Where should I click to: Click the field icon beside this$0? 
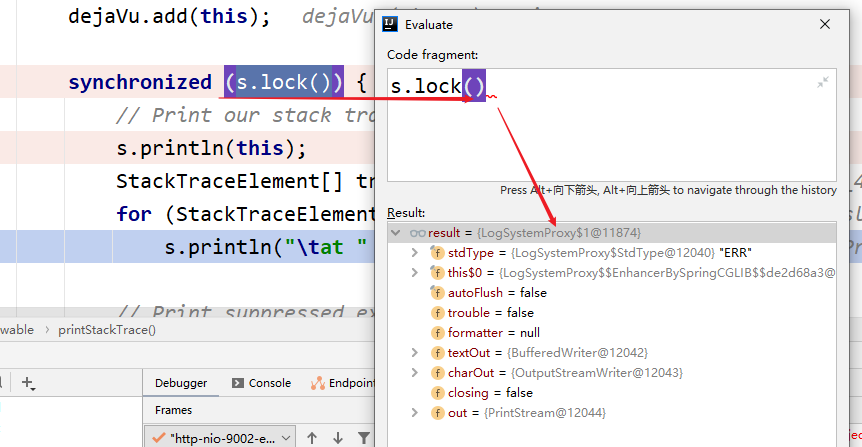click(x=437, y=273)
